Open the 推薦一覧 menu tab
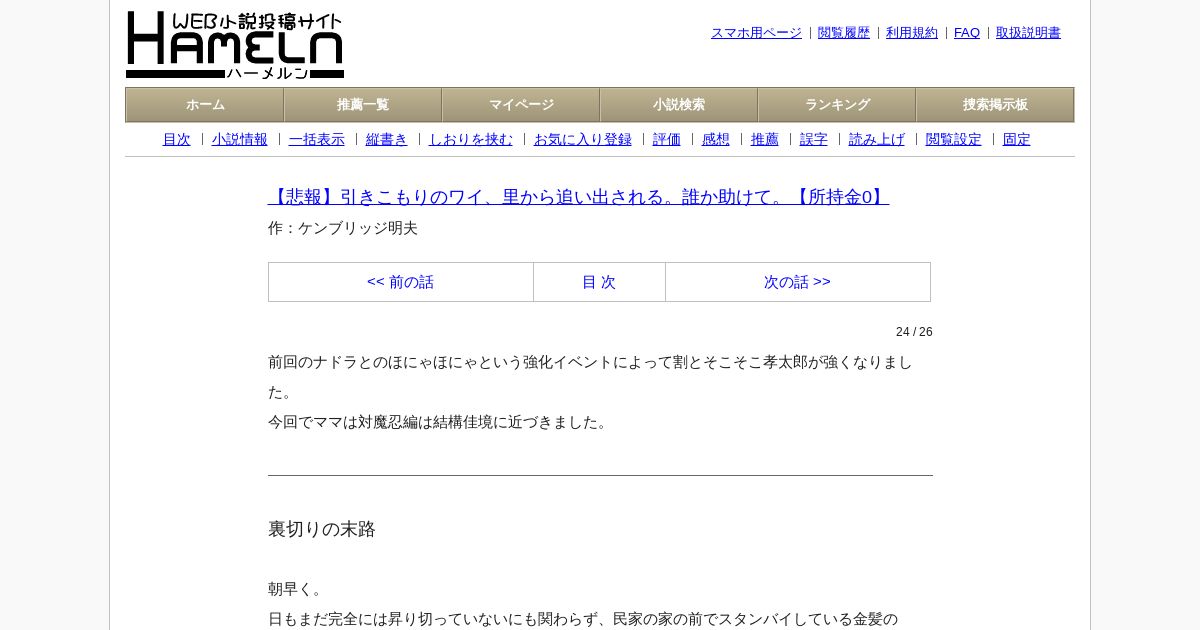The width and height of the screenshot is (1200, 630). [x=363, y=105]
